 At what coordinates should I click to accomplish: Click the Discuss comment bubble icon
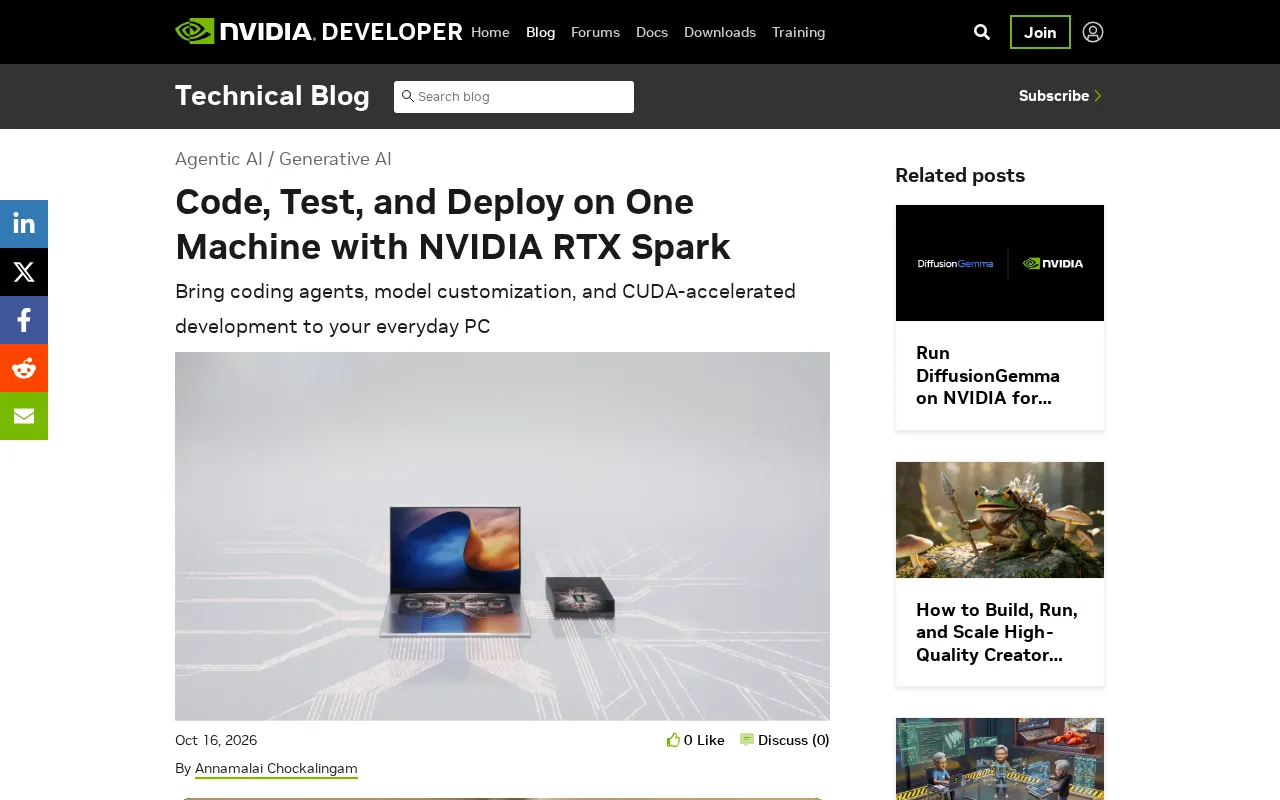point(747,740)
